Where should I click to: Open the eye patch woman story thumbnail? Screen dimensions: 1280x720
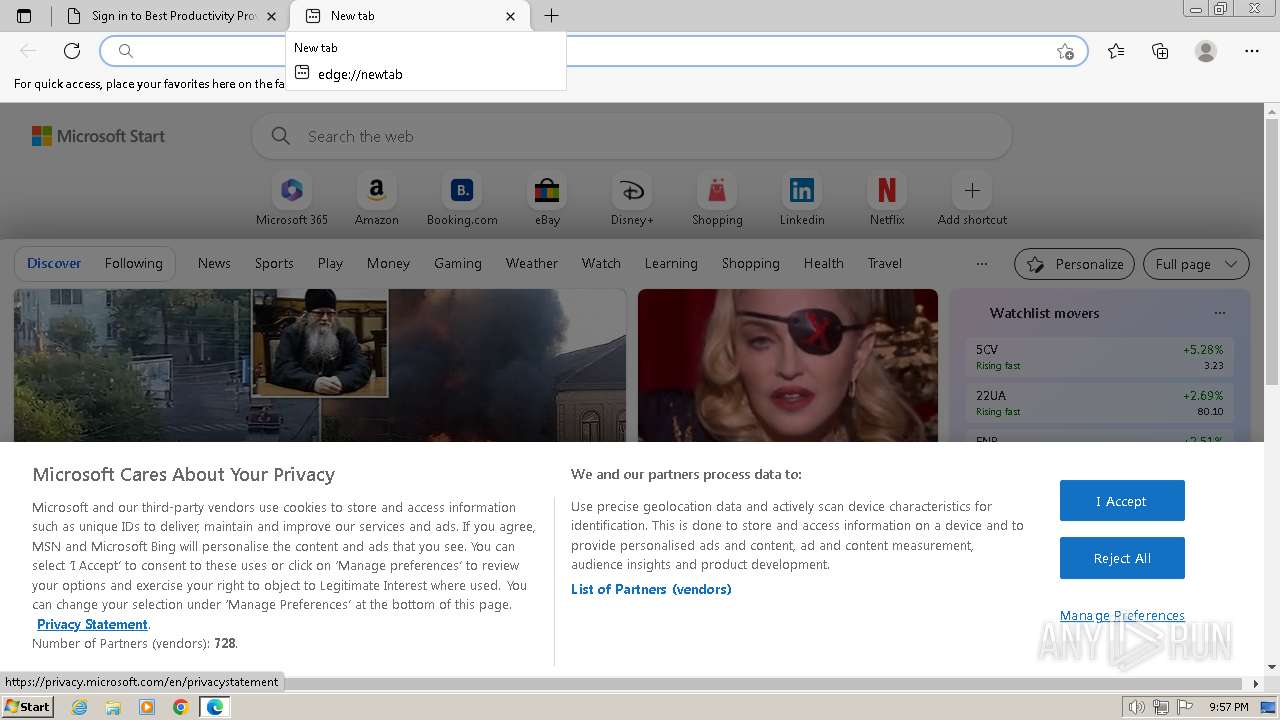pyautogui.click(x=788, y=365)
